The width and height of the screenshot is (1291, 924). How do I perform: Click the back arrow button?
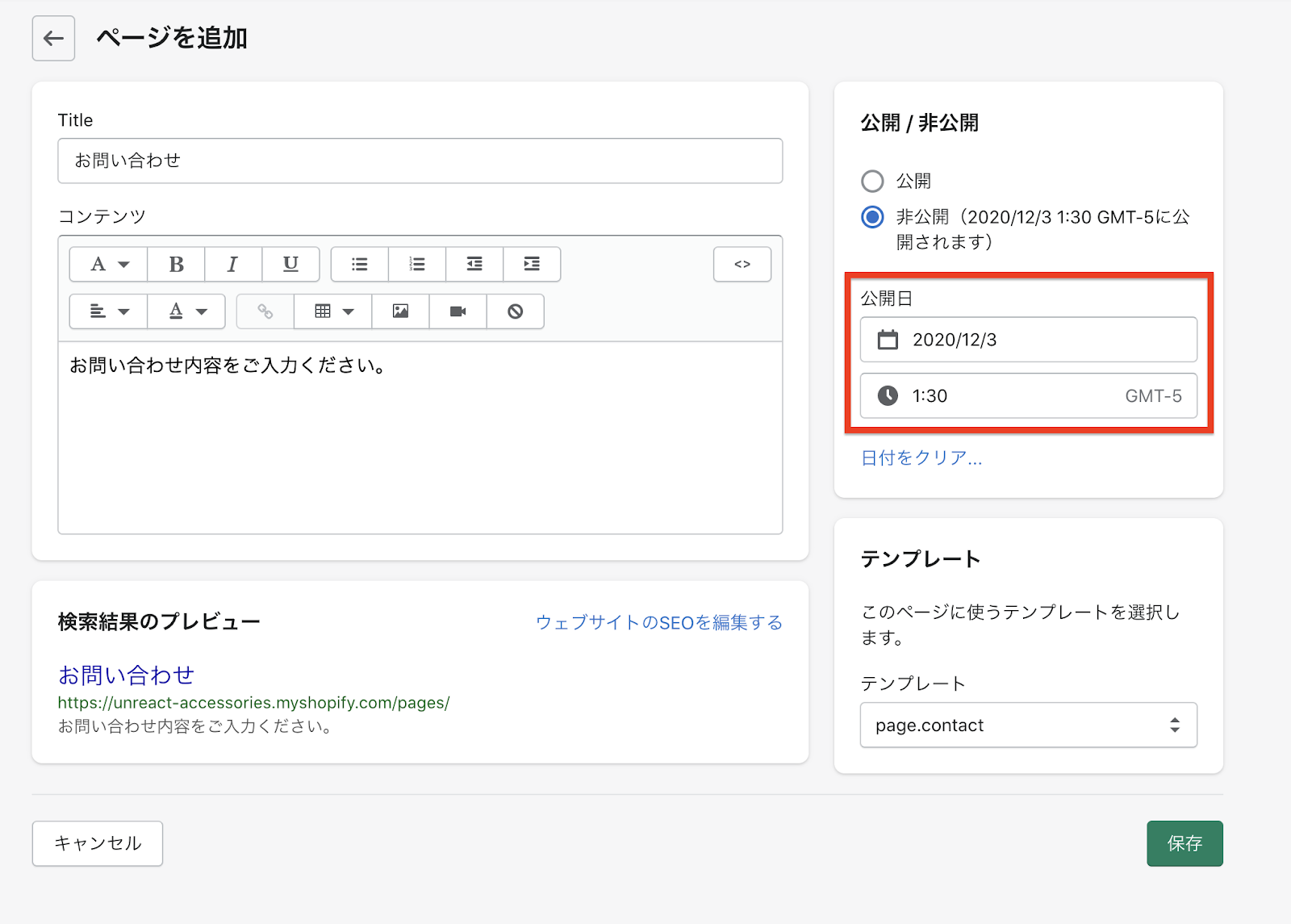coord(53,38)
